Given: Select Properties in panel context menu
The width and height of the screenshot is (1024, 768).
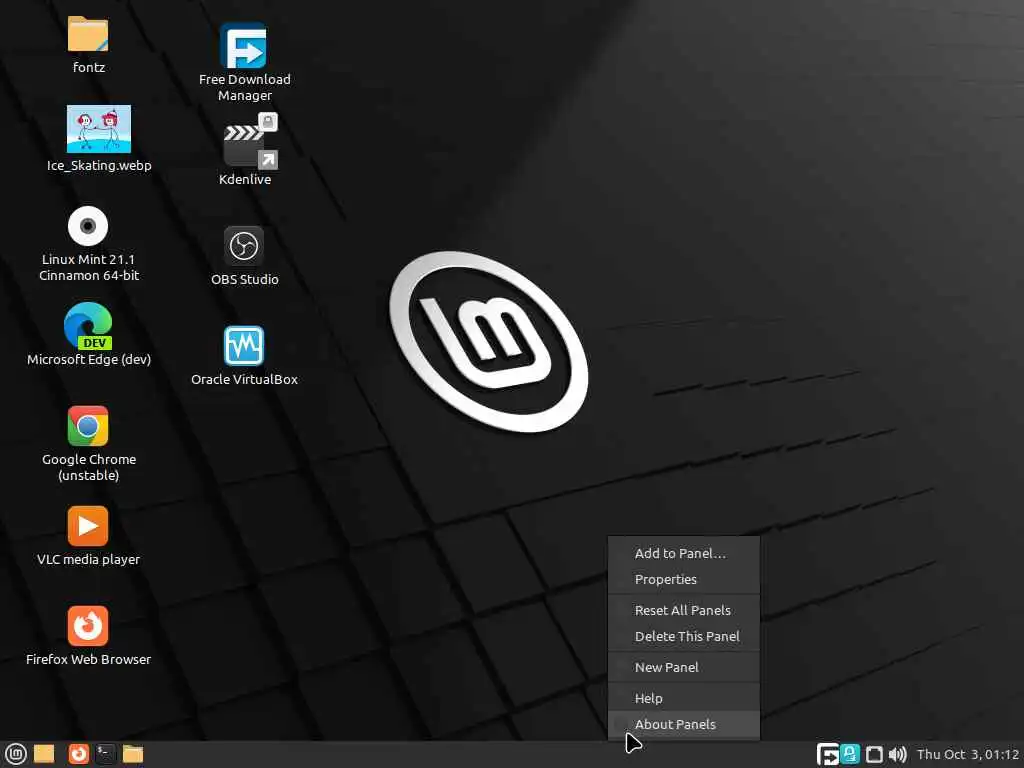Looking at the screenshot, I should point(684,579).
